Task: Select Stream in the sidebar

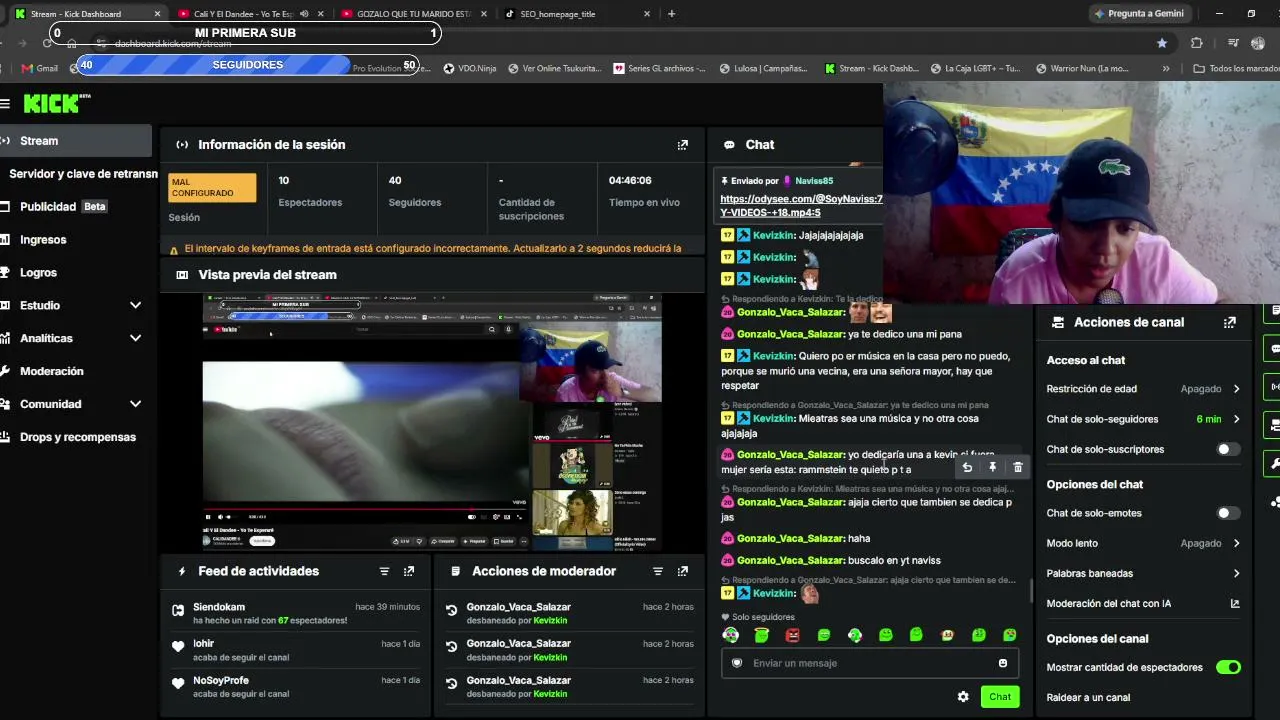Action: coord(76,141)
